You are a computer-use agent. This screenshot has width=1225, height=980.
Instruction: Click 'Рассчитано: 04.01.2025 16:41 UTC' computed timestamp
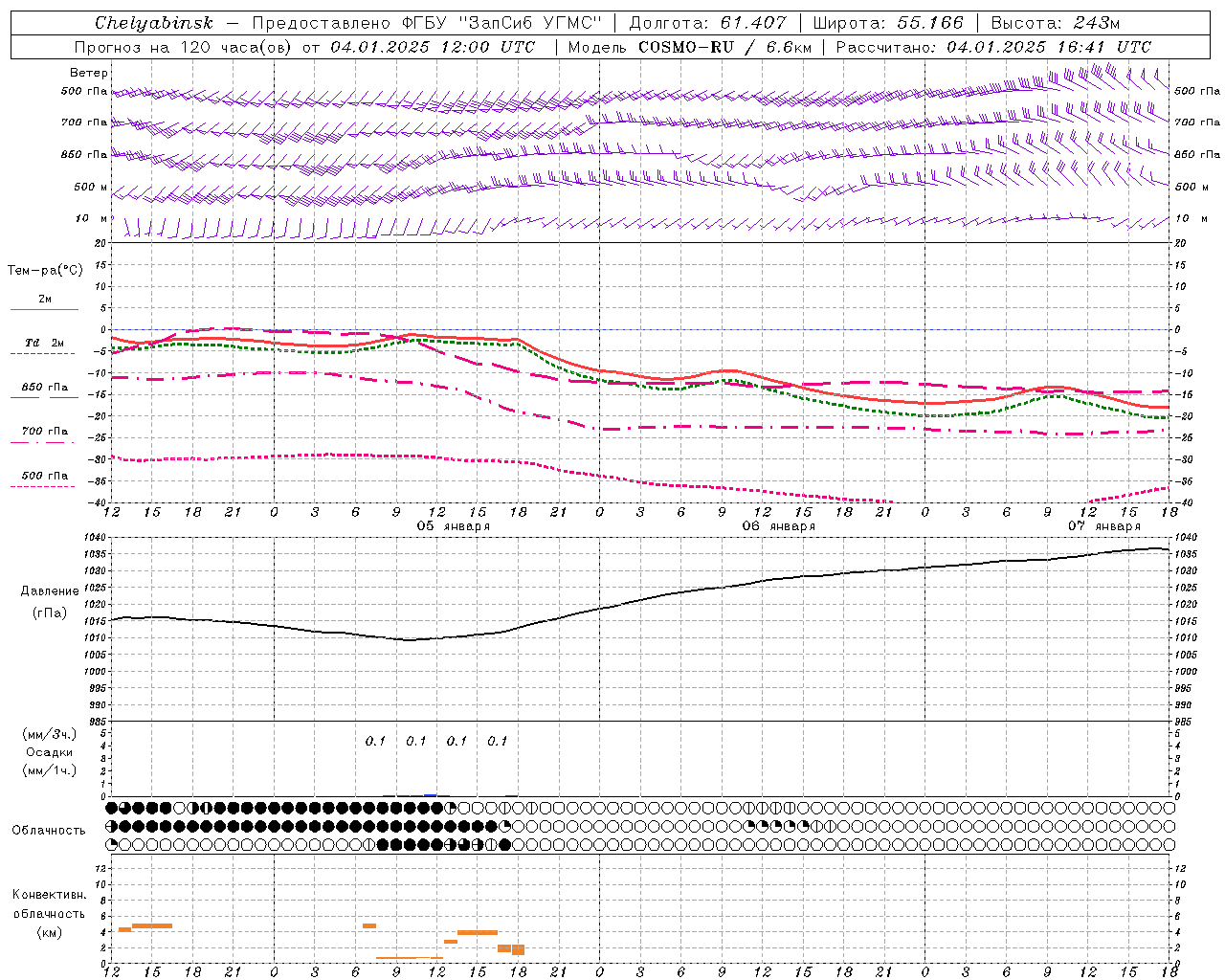click(993, 47)
